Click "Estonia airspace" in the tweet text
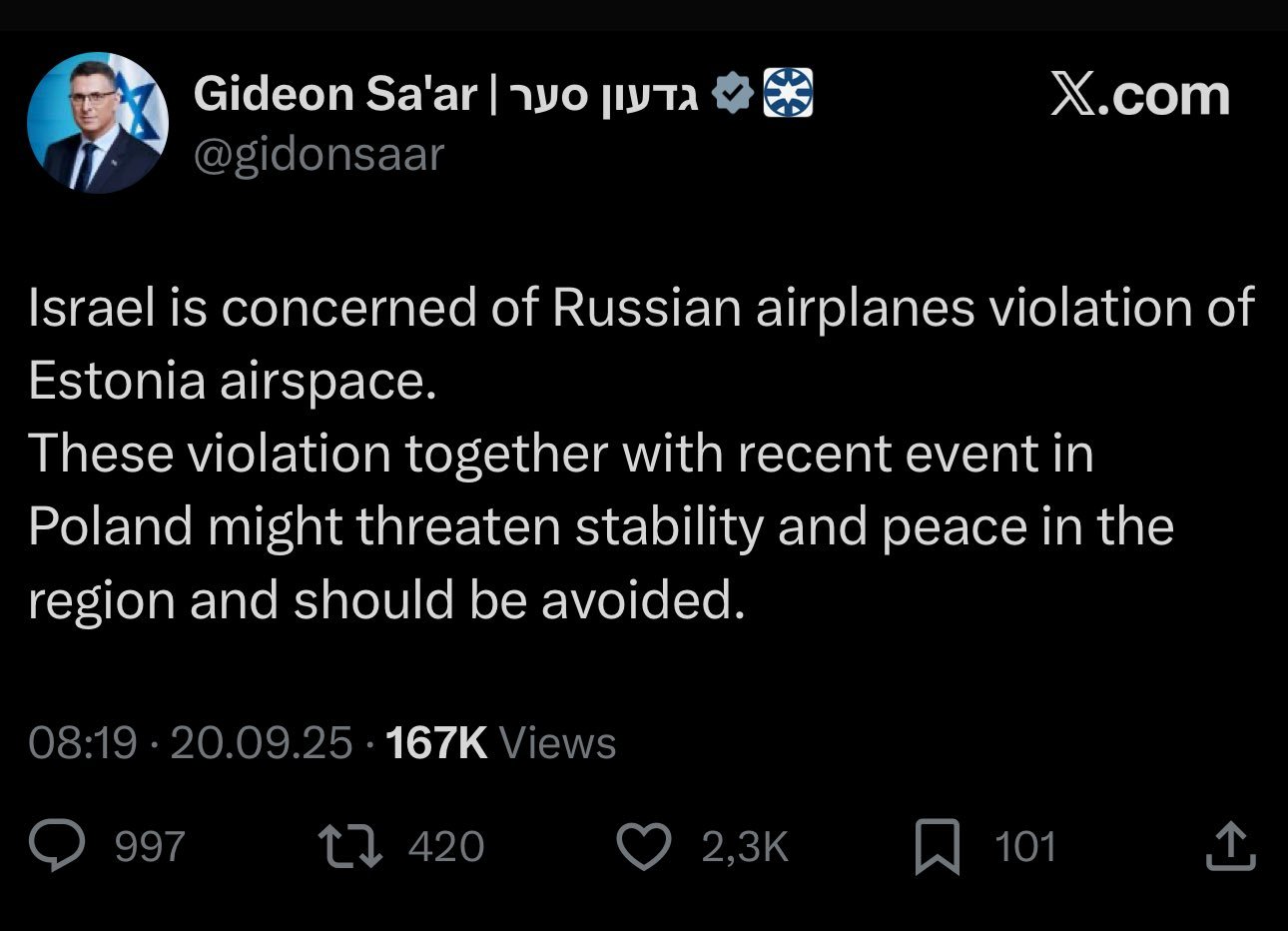The width and height of the screenshot is (1288, 931). [x=232, y=380]
